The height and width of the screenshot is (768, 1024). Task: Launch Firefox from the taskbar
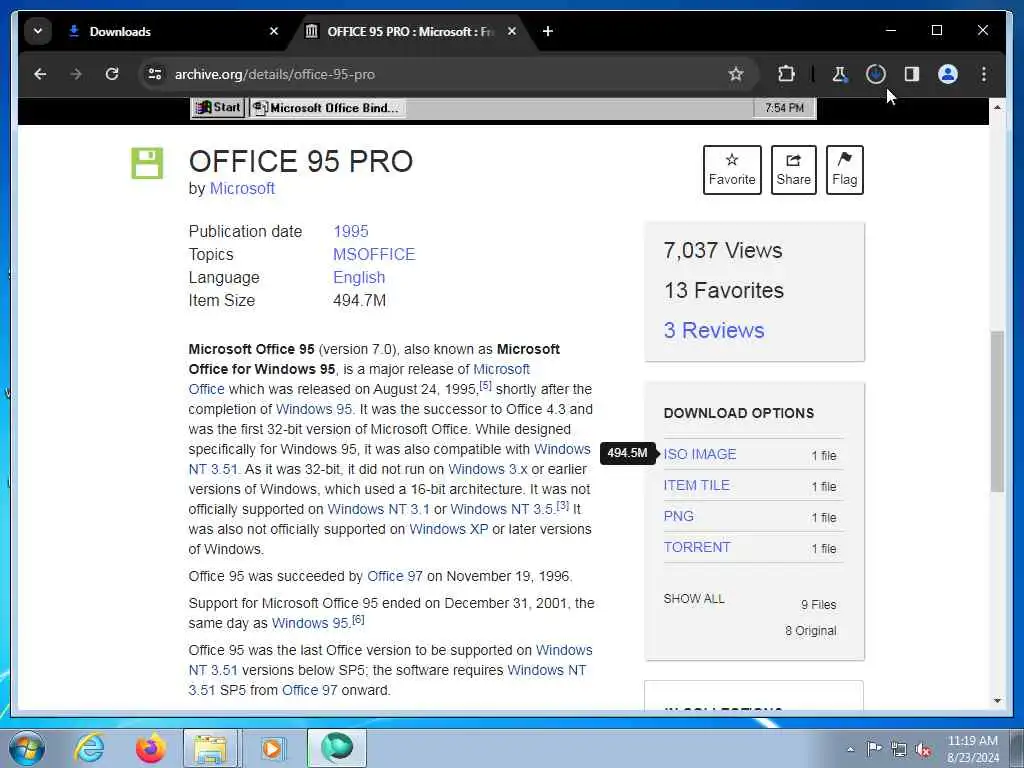150,748
